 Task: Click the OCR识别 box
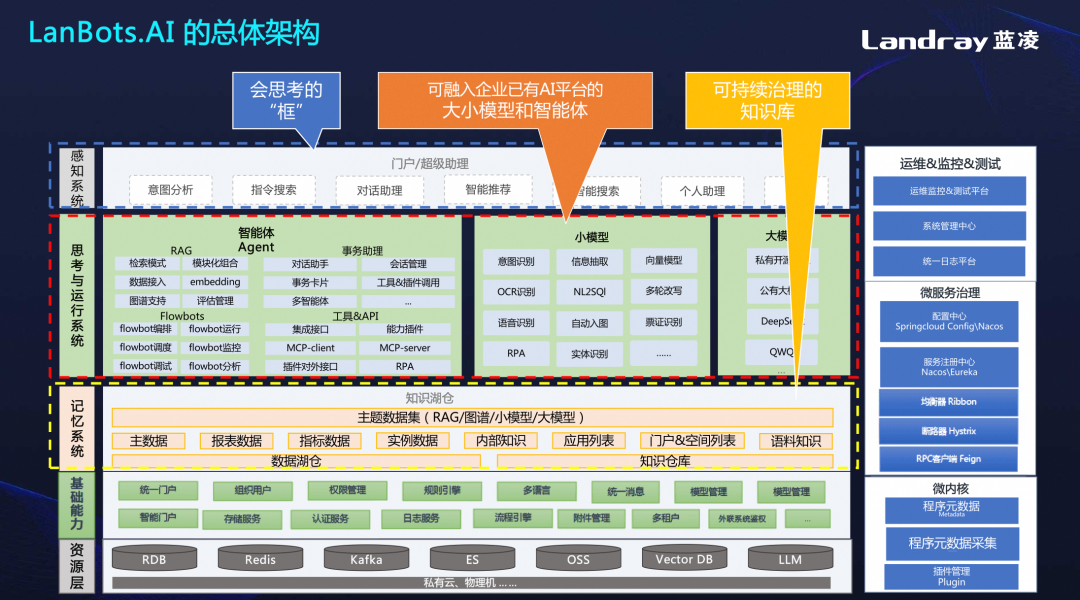click(x=516, y=292)
